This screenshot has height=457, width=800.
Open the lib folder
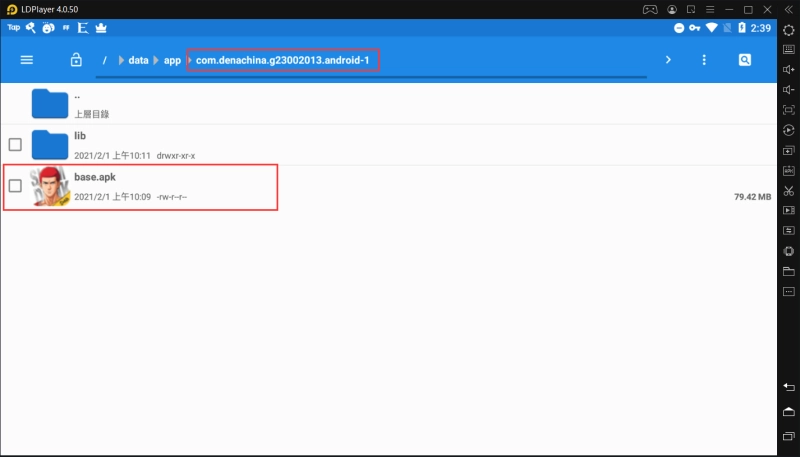coord(49,144)
